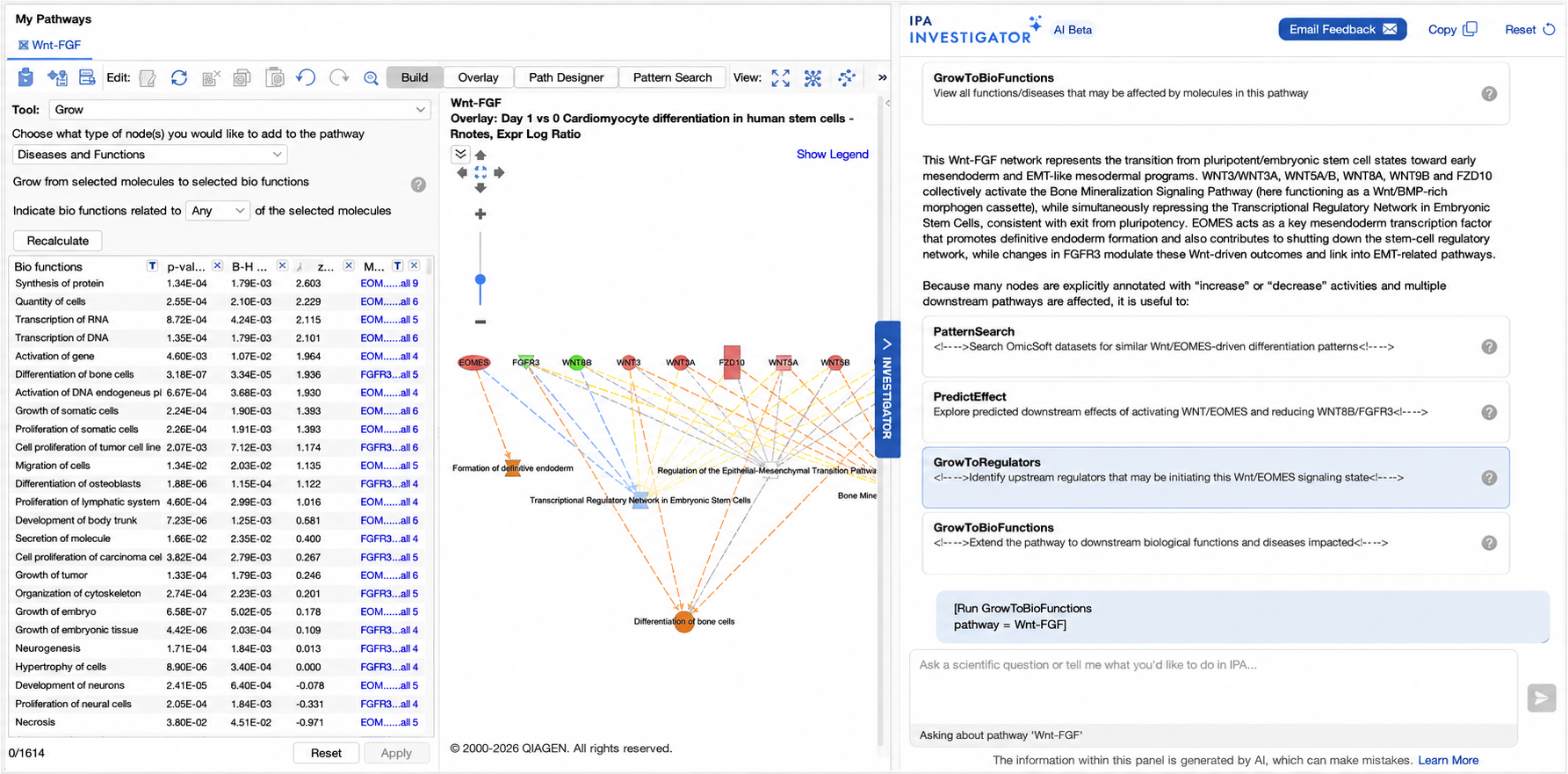Image resolution: width=1568 pixels, height=774 pixels.
Task: Select the PredictEffect suggestion card
Action: click(1216, 412)
